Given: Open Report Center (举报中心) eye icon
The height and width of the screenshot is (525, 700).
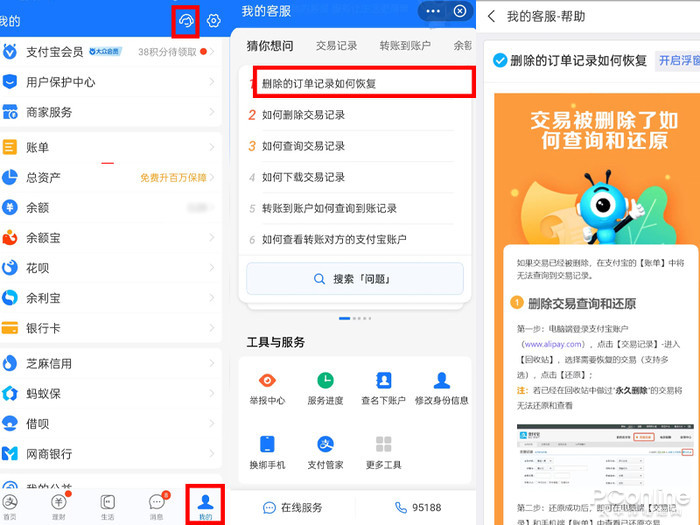Looking at the screenshot, I should (267, 381).
